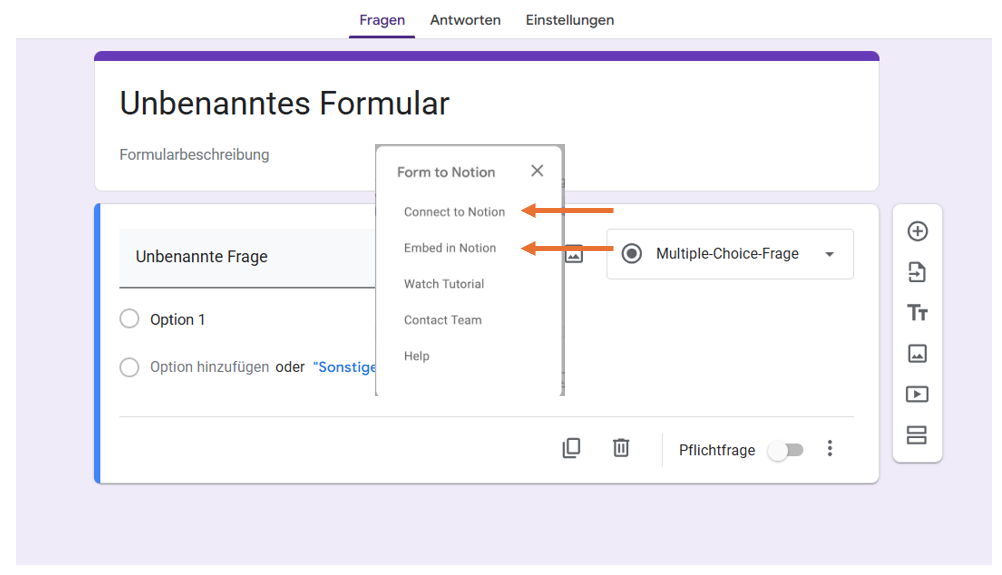This screenshot has height=575, width=1002.
Task: Click the Watch Tutorial link
Action: 444,284
